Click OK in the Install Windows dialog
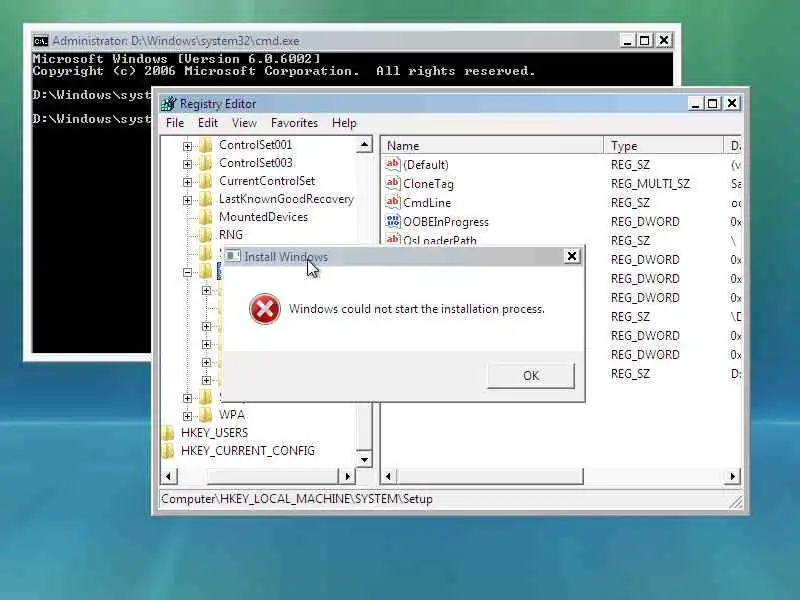This screenshot has width=800, height=600. [x=531, y=376]
